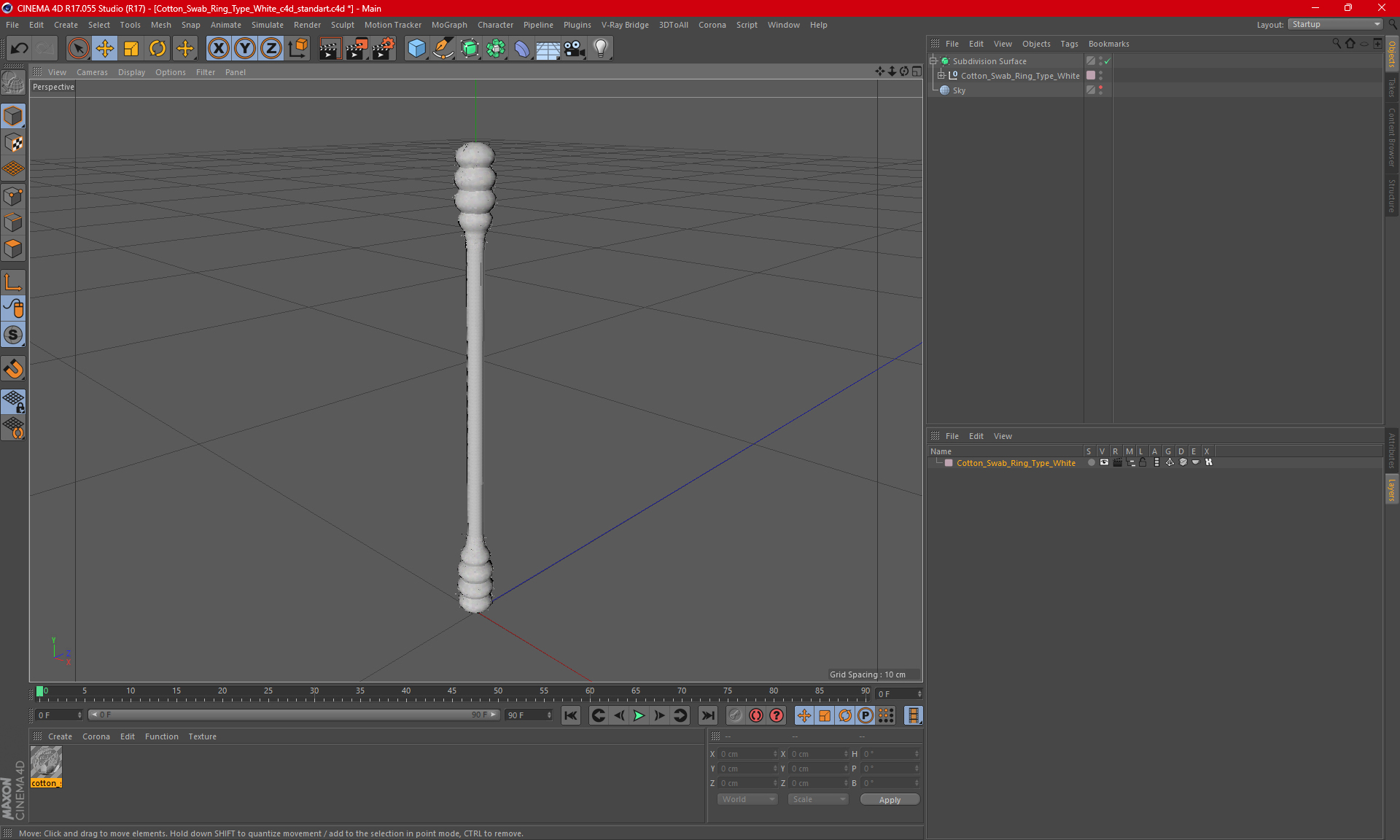Collapse Subdivision Surface tree node

tap(933, 61)
